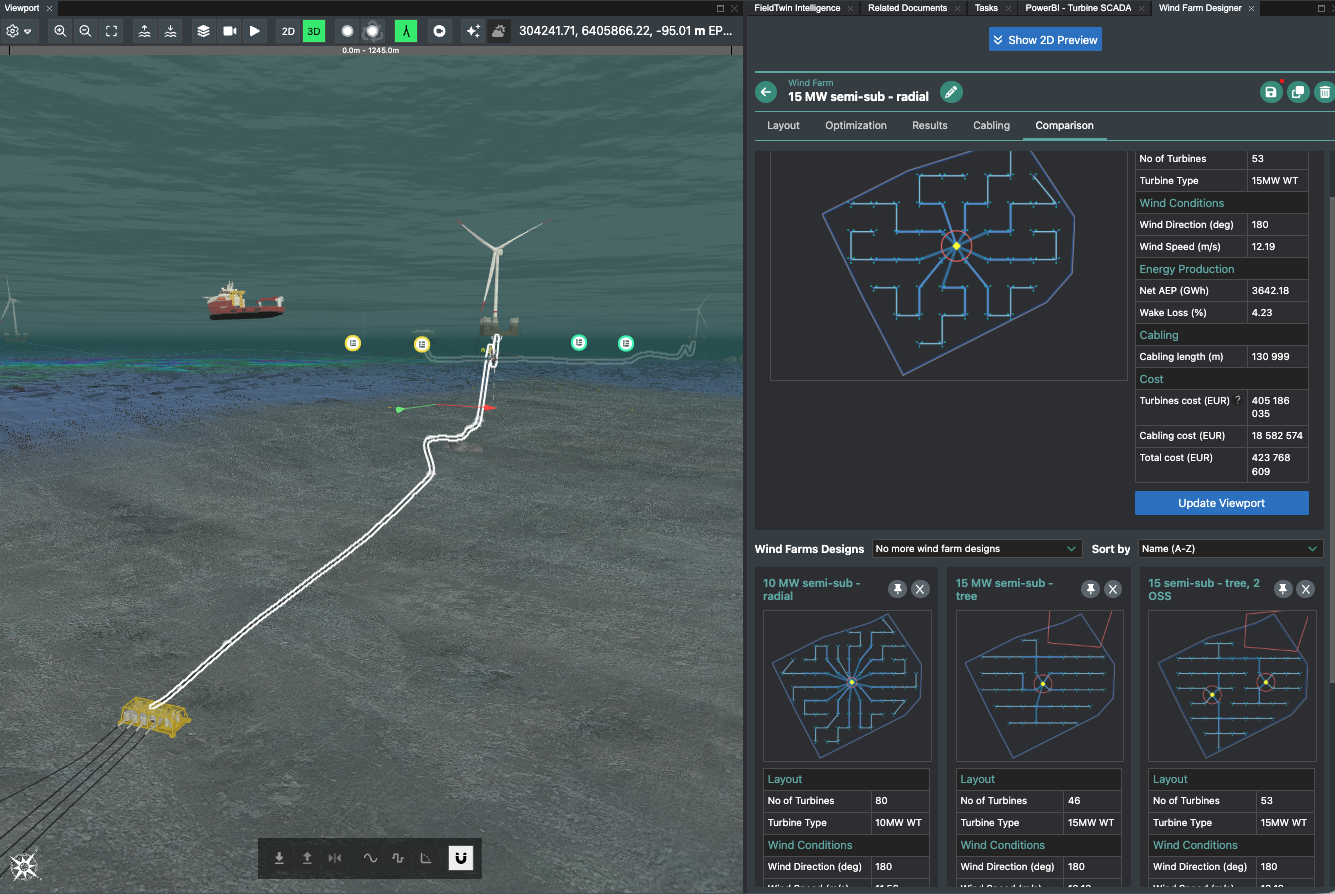Click Show 2D Preview button
Image resolution: width=1335 pixels, height=894 pixels.
point(1045,40)
